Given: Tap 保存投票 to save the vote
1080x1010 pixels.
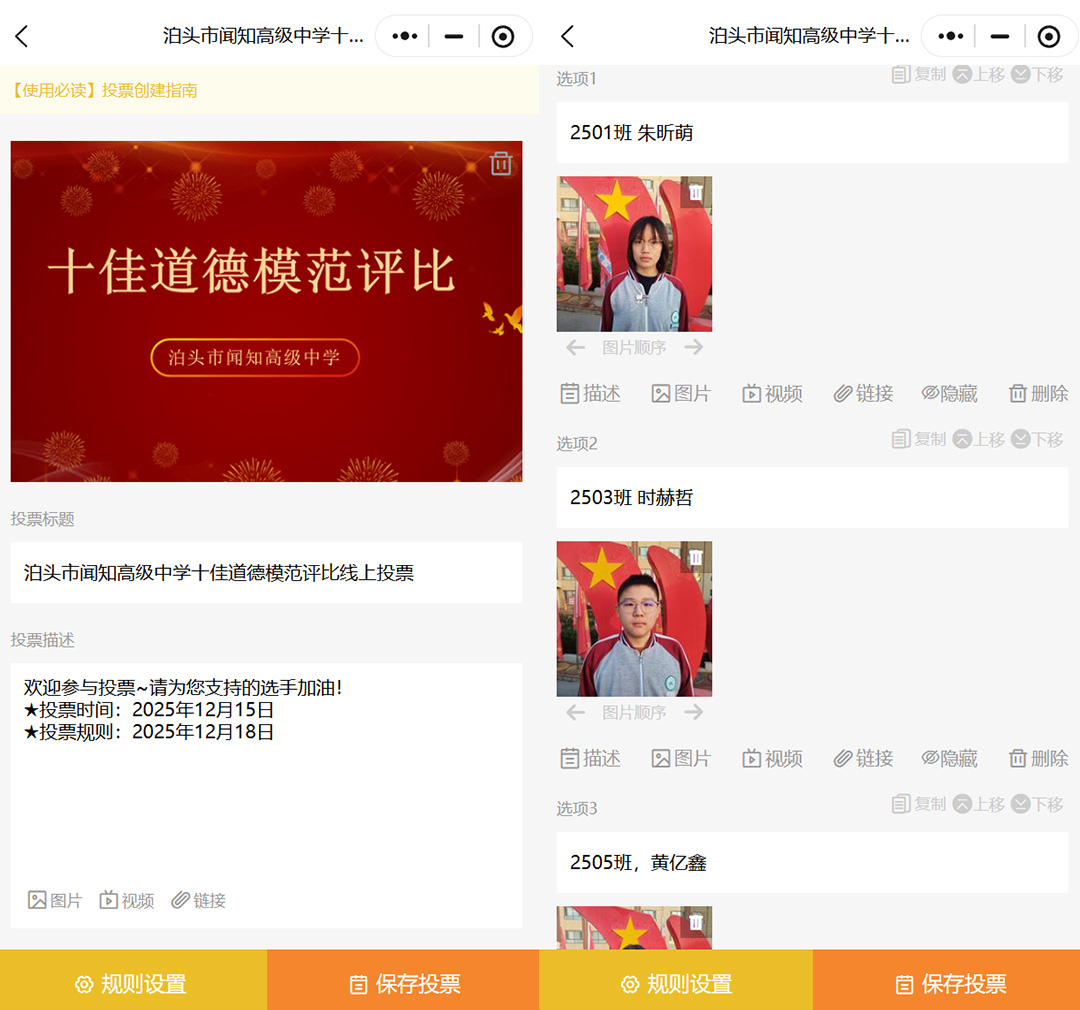Looking at the screenshot, I should [402, 983].
